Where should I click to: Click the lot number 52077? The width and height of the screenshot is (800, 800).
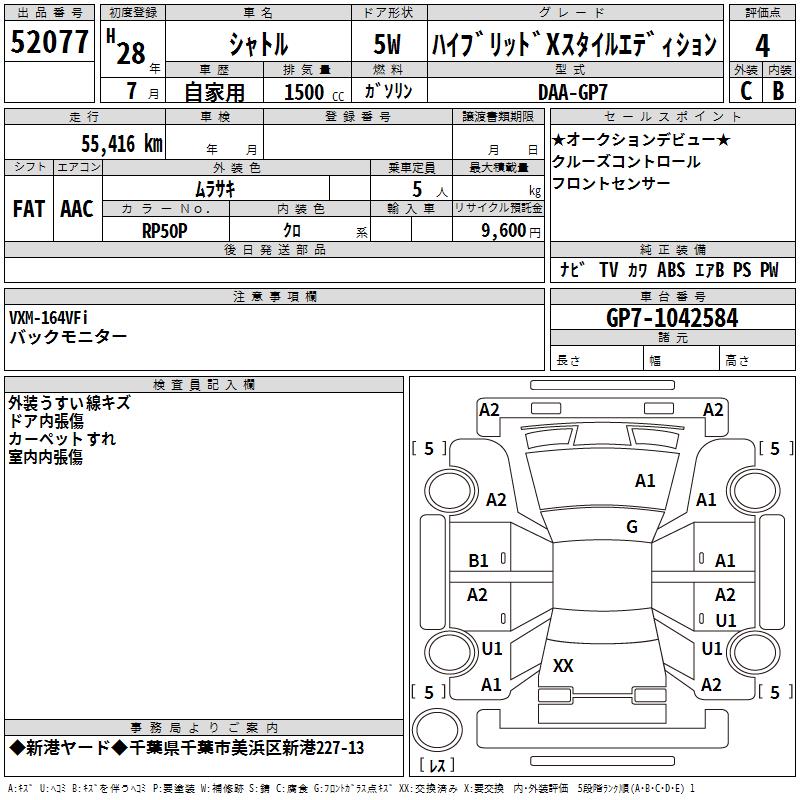pyautogui.click(x=49, y=42)
